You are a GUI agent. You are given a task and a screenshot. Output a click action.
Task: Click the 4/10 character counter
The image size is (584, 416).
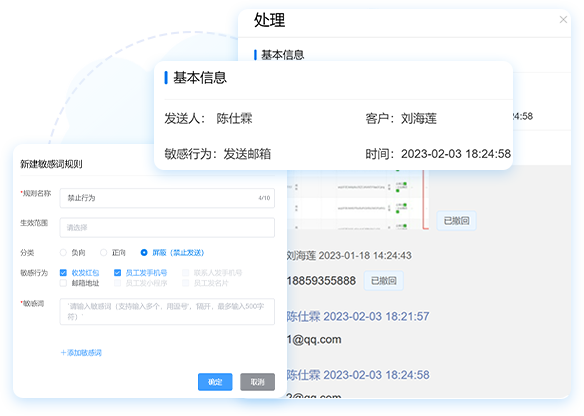pos(264,198)
